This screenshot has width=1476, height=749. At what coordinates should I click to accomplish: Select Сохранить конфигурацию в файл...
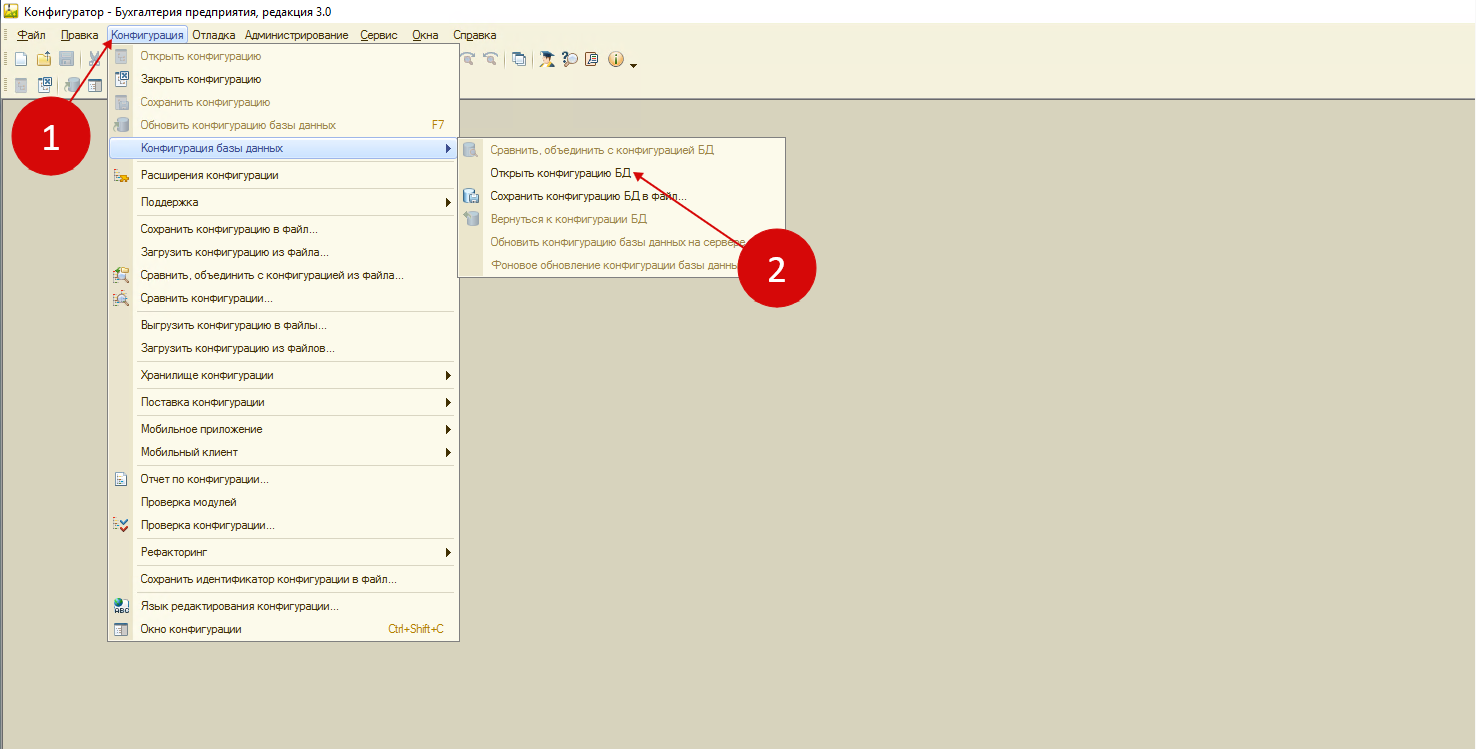[x=284, y=229]
